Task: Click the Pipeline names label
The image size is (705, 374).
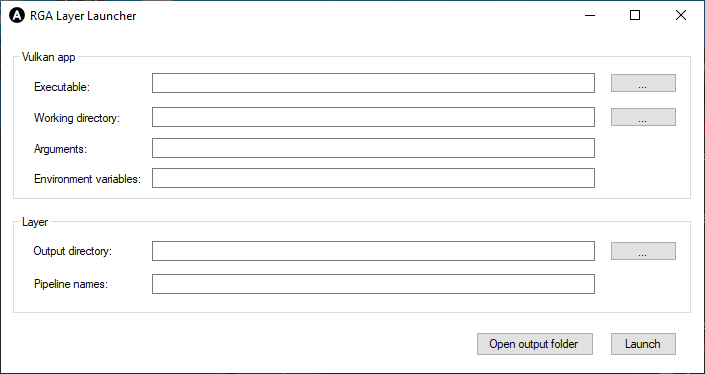Action: click(71, 284)
